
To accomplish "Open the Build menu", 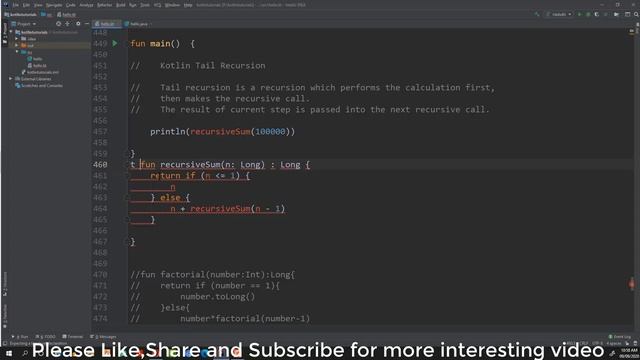I will point(121,5).
